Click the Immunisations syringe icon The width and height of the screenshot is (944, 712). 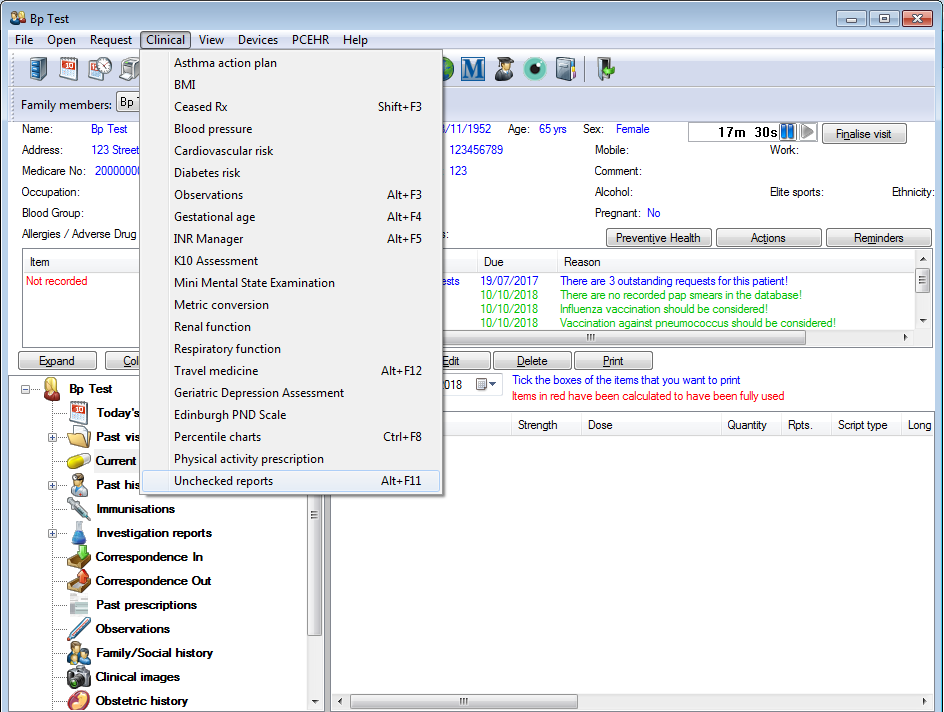coord(79,509)
